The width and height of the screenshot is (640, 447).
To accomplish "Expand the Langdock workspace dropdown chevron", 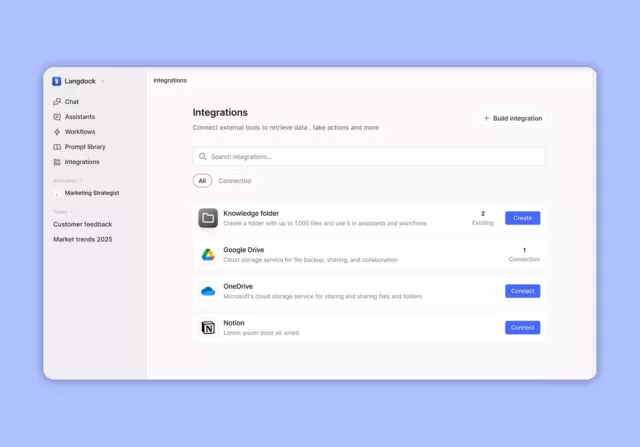I will click(102, 81).
